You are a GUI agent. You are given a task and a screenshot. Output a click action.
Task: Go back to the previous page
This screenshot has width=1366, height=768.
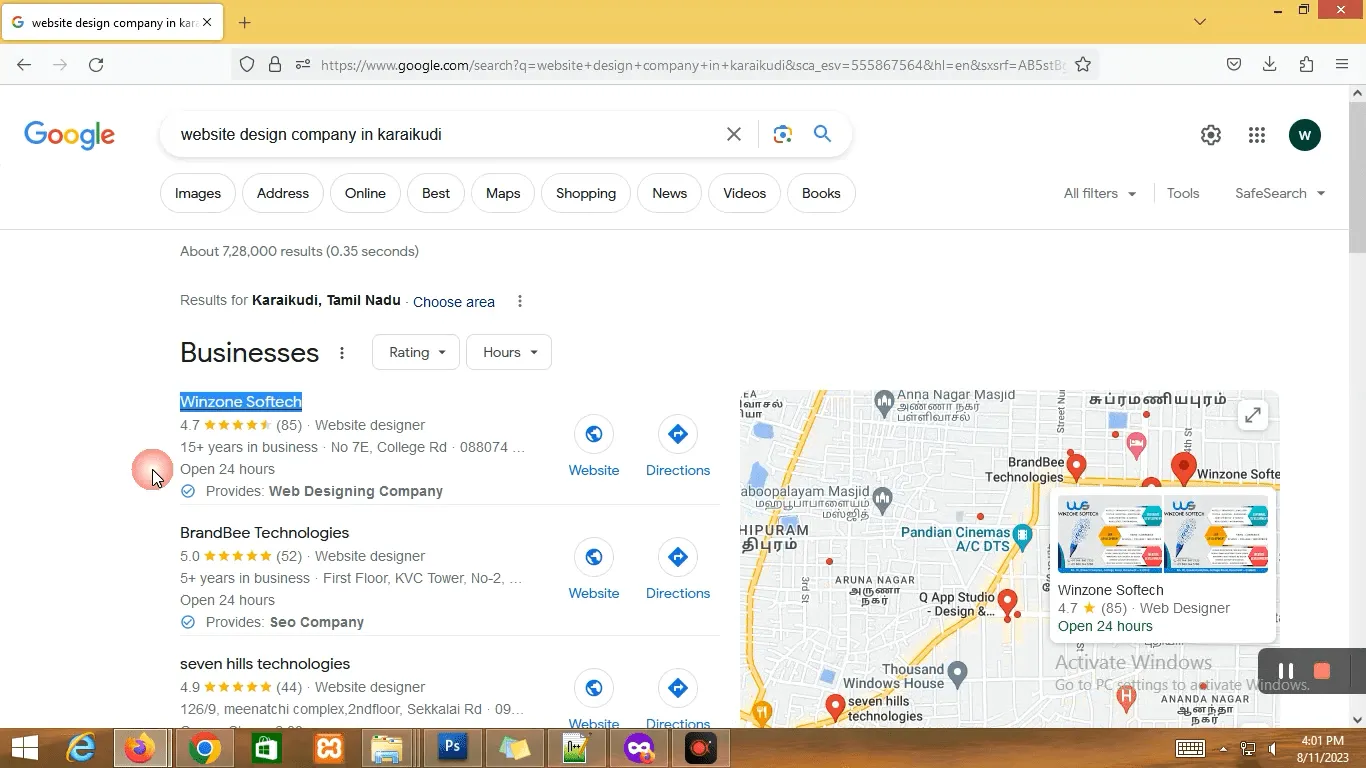[x=24, y=64]
